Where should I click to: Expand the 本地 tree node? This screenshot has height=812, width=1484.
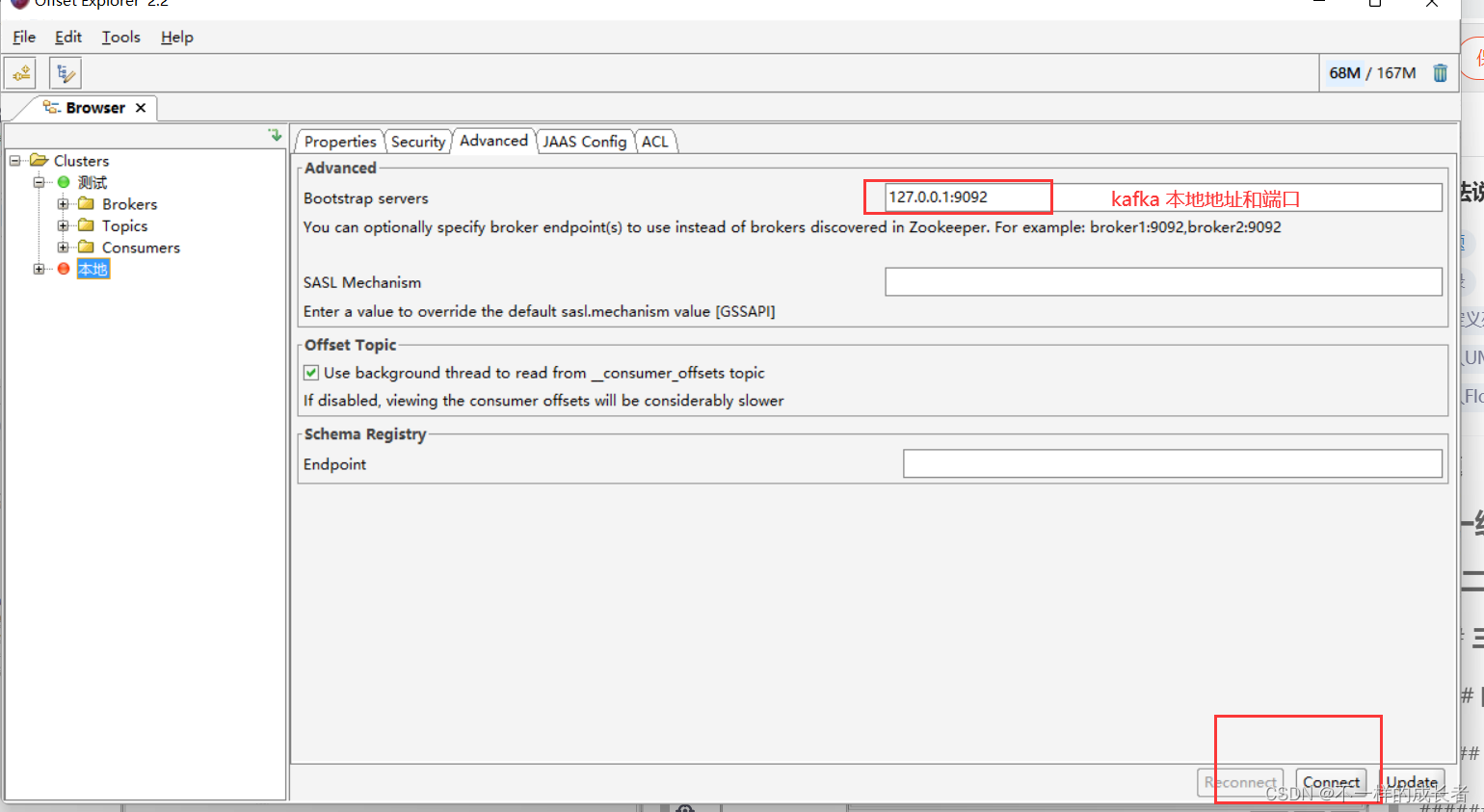click(x=39, y=269)
